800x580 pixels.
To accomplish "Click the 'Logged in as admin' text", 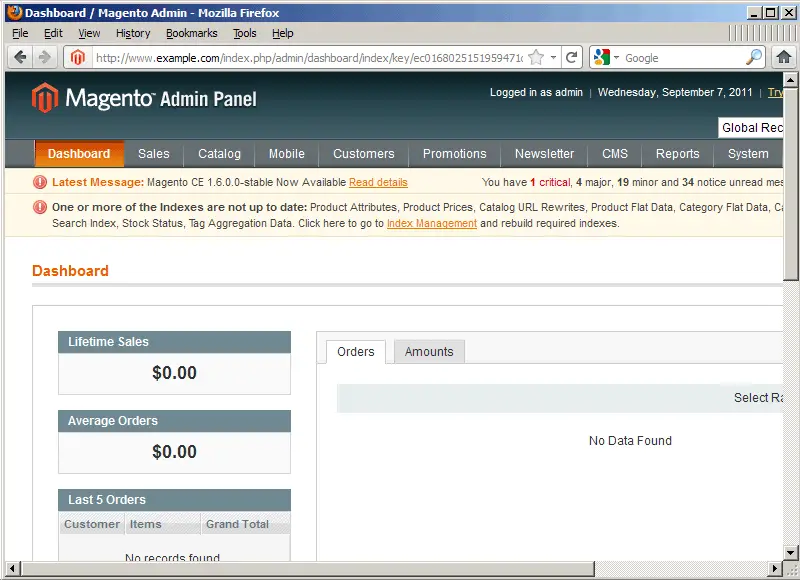I will tap(536, 92).
